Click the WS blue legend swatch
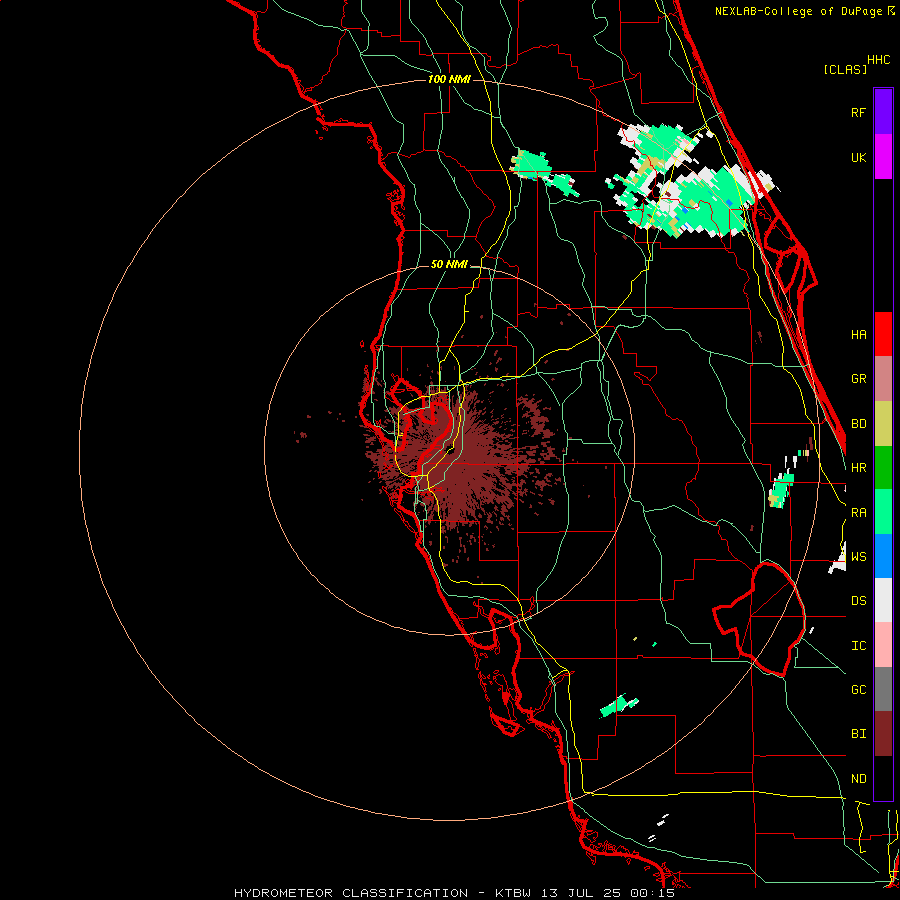The height and width of the screenshot is (900, 900). click(883, 556)
